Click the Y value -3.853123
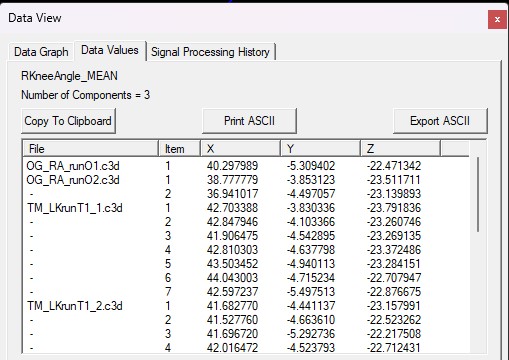 311,180
